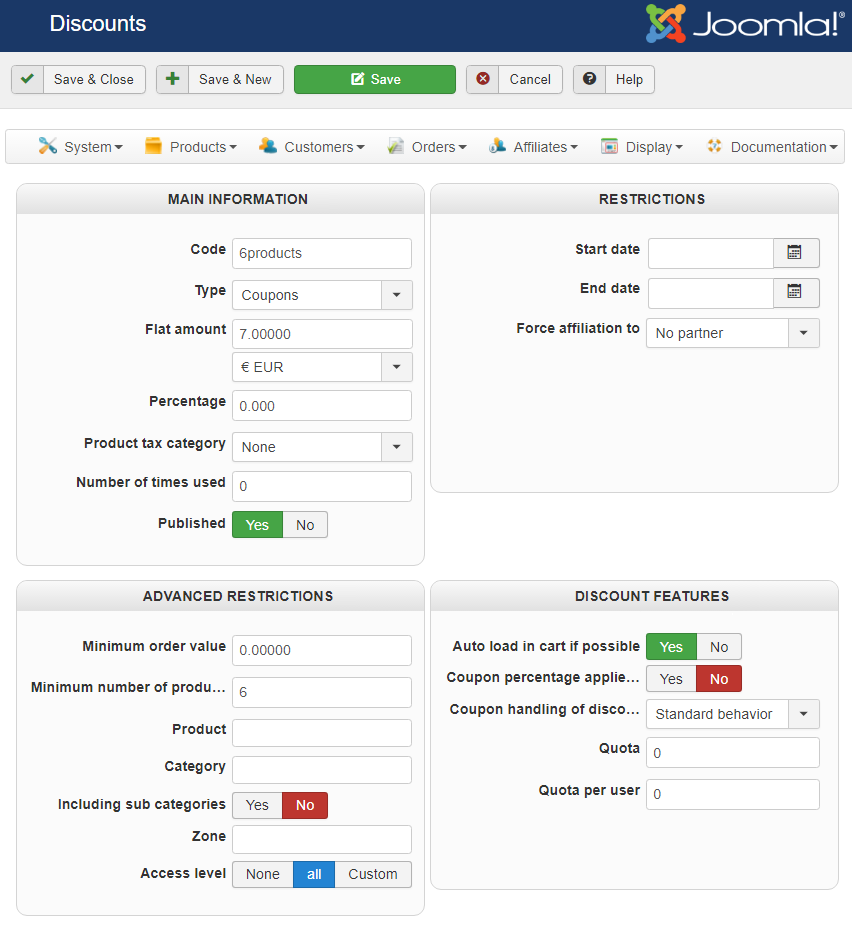Set Published to No
The width and height of the screenshot is (852, 929).
305,525
